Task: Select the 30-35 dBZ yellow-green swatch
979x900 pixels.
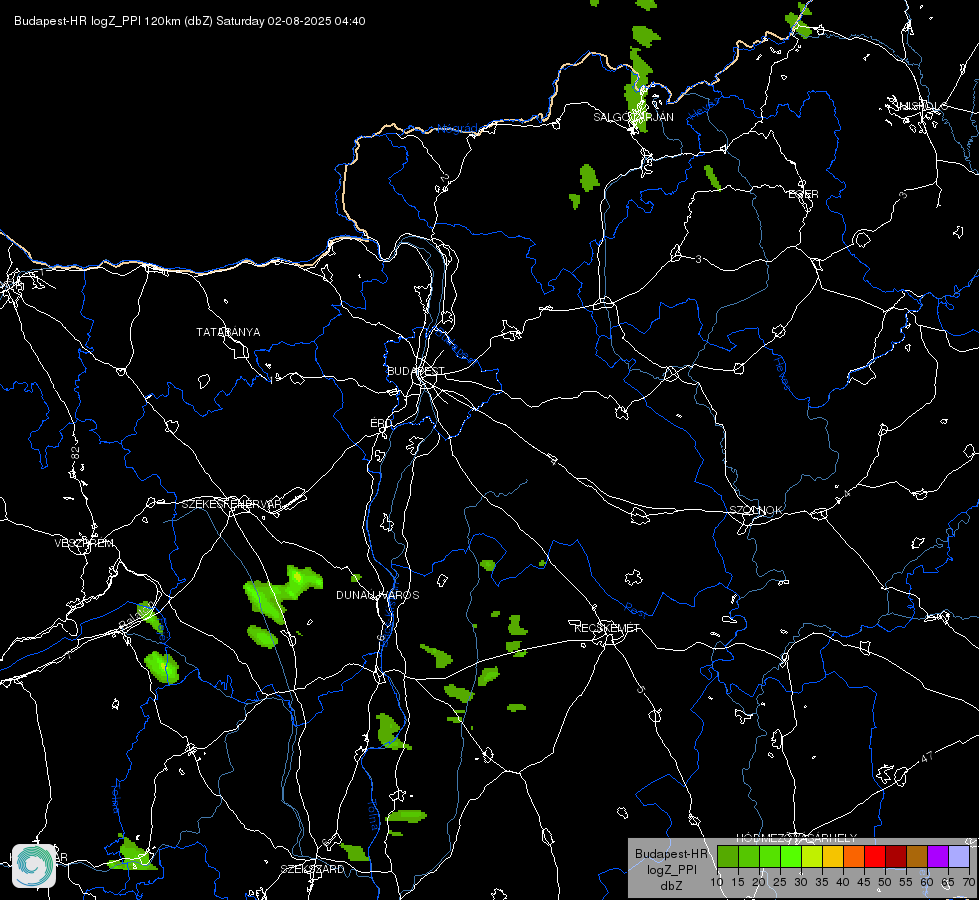Action: [812, 856]
